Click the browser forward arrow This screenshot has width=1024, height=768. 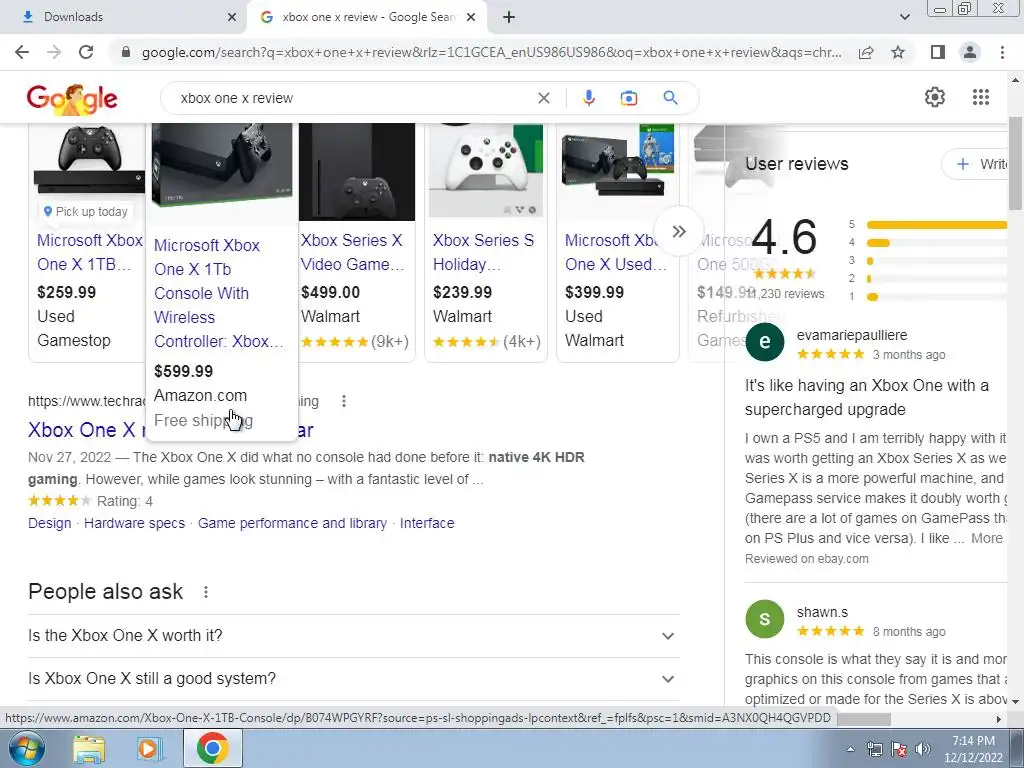pos(54,52)
